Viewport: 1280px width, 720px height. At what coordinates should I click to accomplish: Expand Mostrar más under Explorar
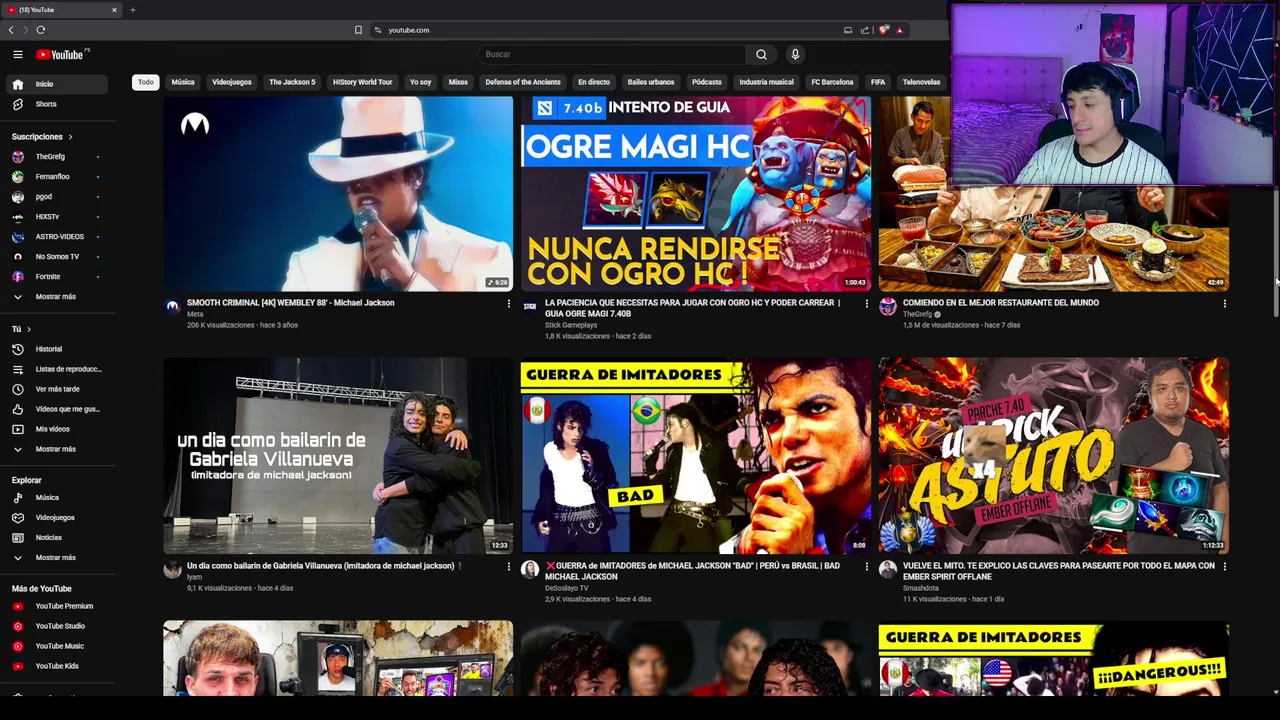[x=58, y=557]
